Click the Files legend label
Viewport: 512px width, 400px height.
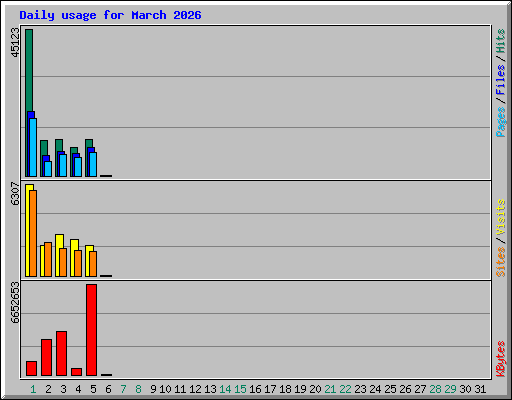(500, 80)
